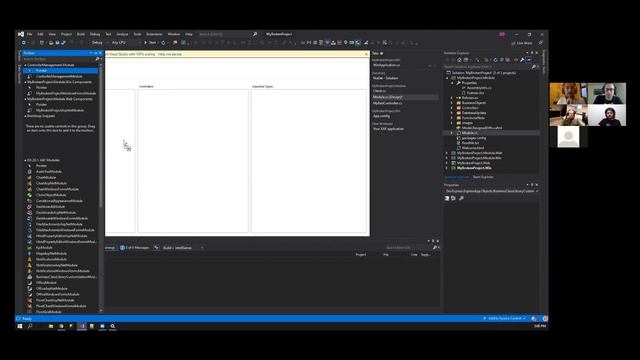This screenshot has width=640, height=360.
Task: Select packages.config in Solution Explorer
Action: click(473, 138)
